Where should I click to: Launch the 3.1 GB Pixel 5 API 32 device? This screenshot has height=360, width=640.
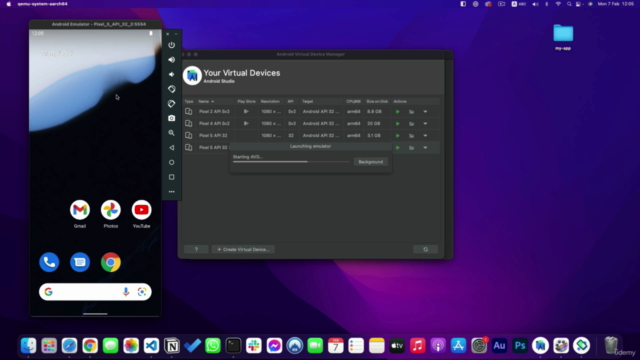click(398, 136)
